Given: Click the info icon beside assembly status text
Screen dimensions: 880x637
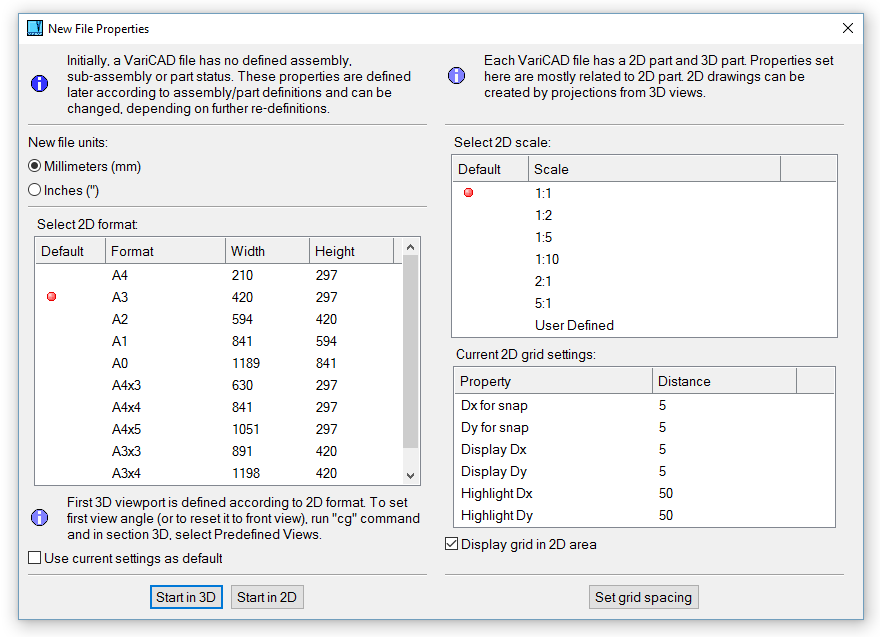Looking at the screenshot, I should [39, 84].
